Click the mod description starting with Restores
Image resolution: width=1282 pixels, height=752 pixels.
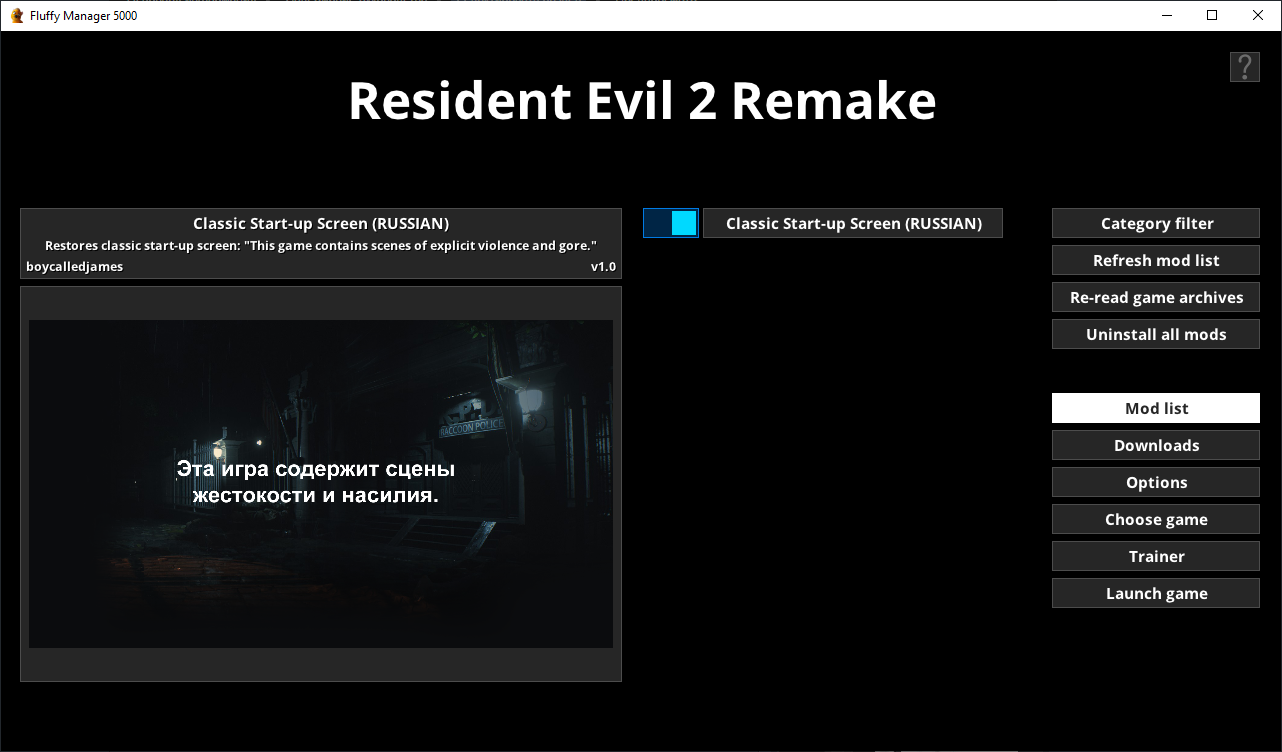pos(321,245)
